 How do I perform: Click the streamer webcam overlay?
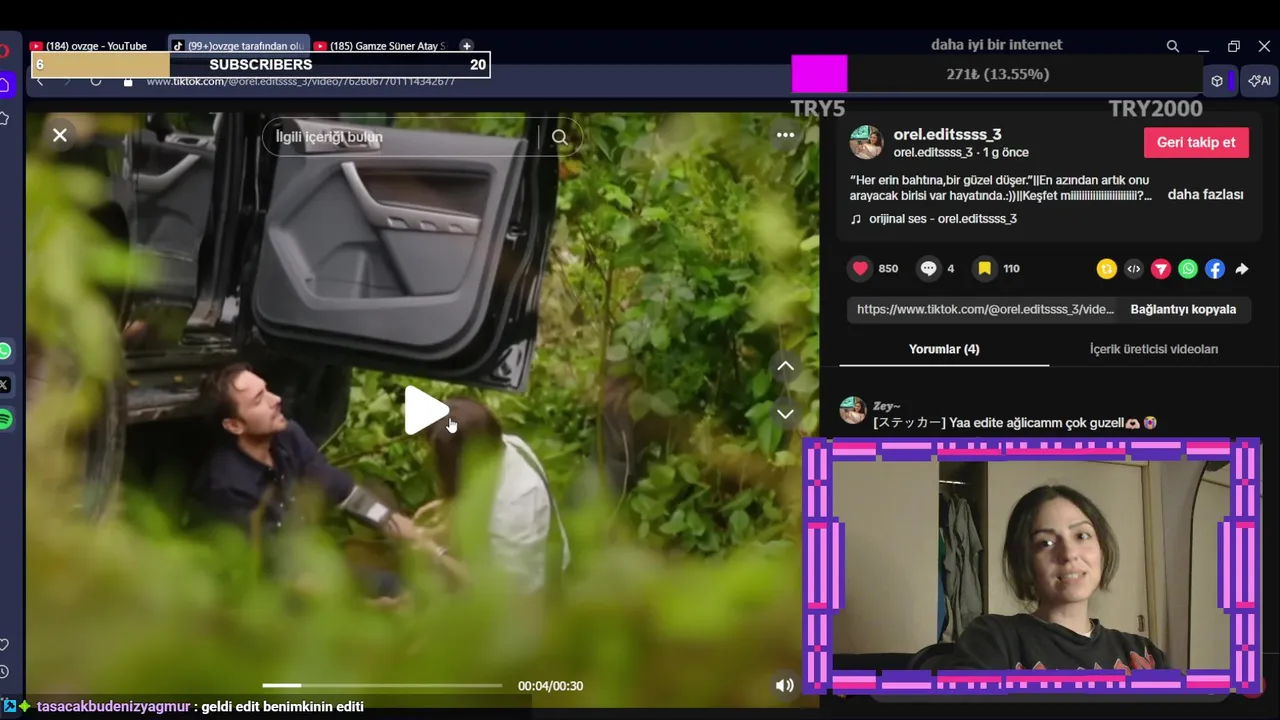(x=1031, y=566)
